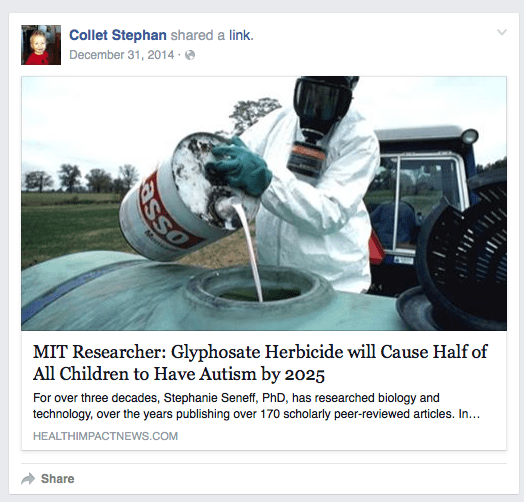Click the globe public audience icon

(x=190, y=55)
